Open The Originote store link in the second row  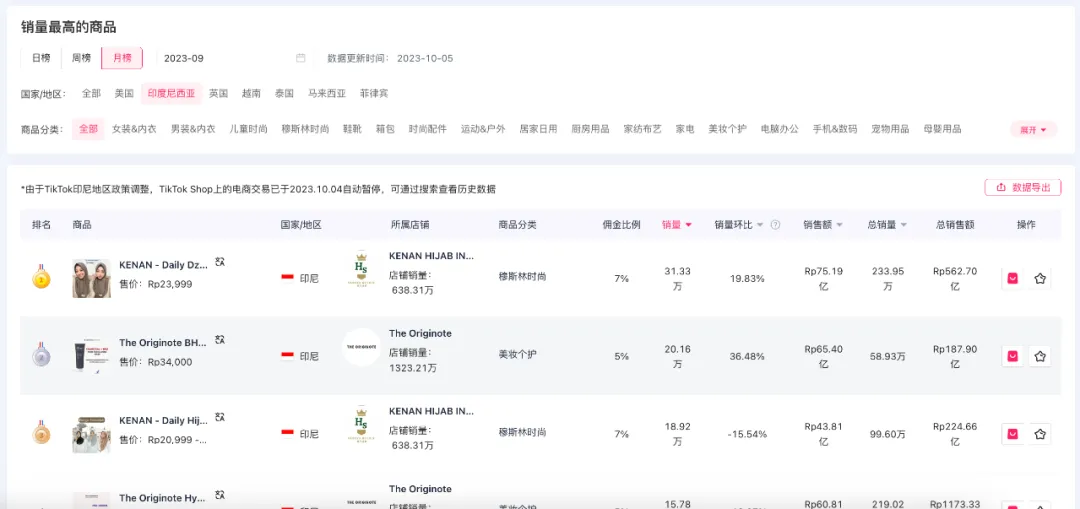(x=420, y=333)
